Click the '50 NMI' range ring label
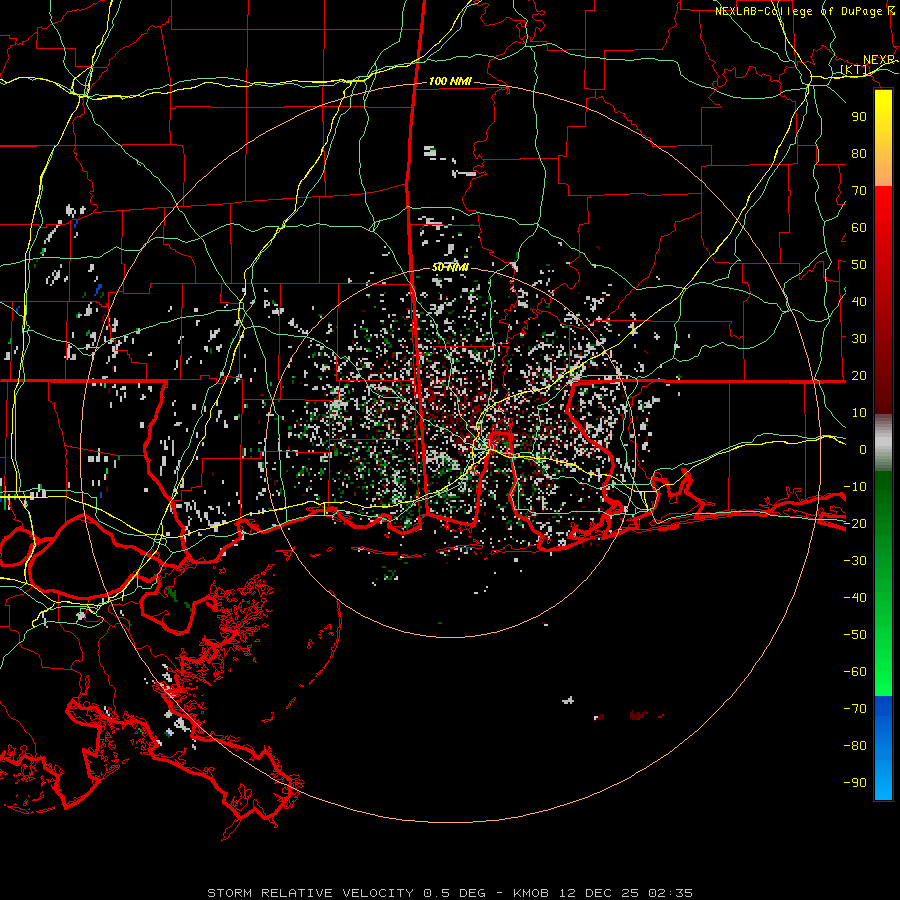 pos(450,267)
